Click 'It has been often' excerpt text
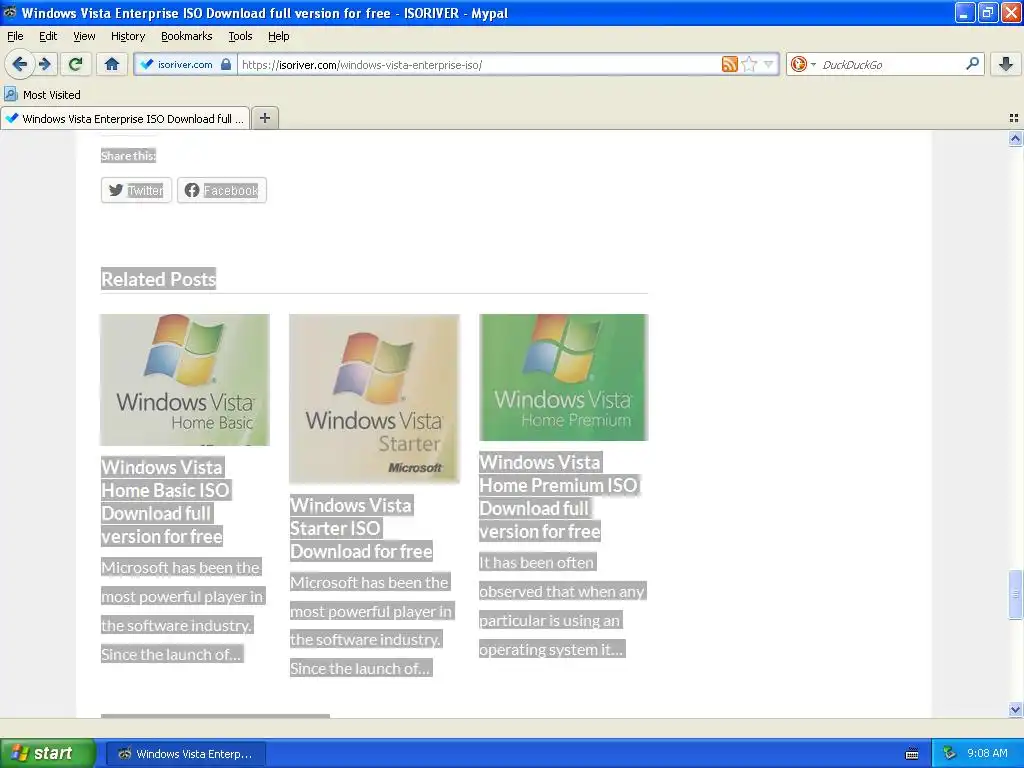This screenshot has height=768, width=1024. pos(537,562)
